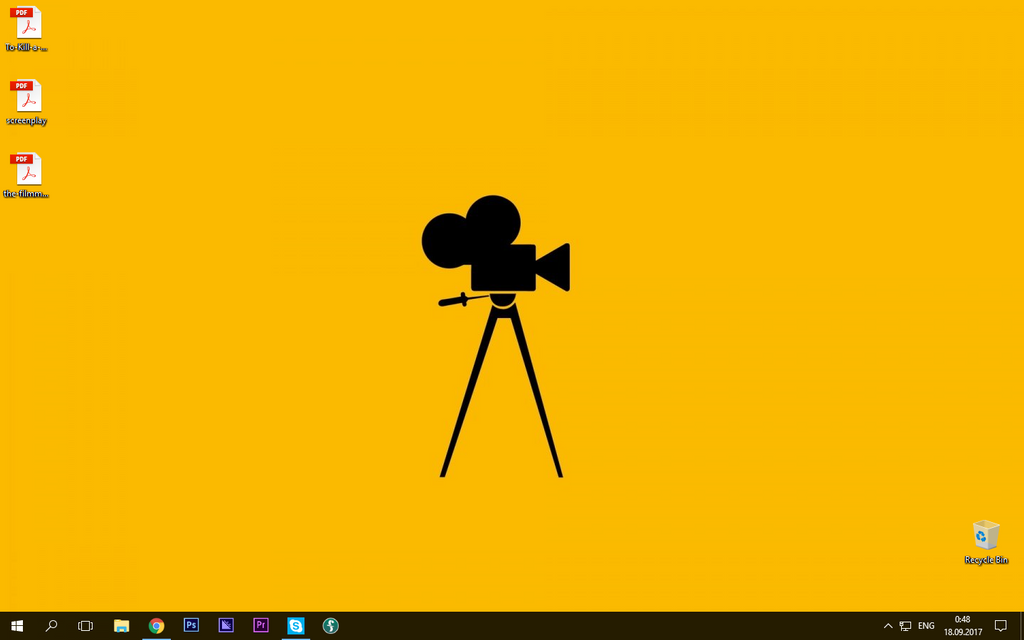Open the Windows Start menu
This screenshot has height=640, width=1024.
click(x=17, y=626)
